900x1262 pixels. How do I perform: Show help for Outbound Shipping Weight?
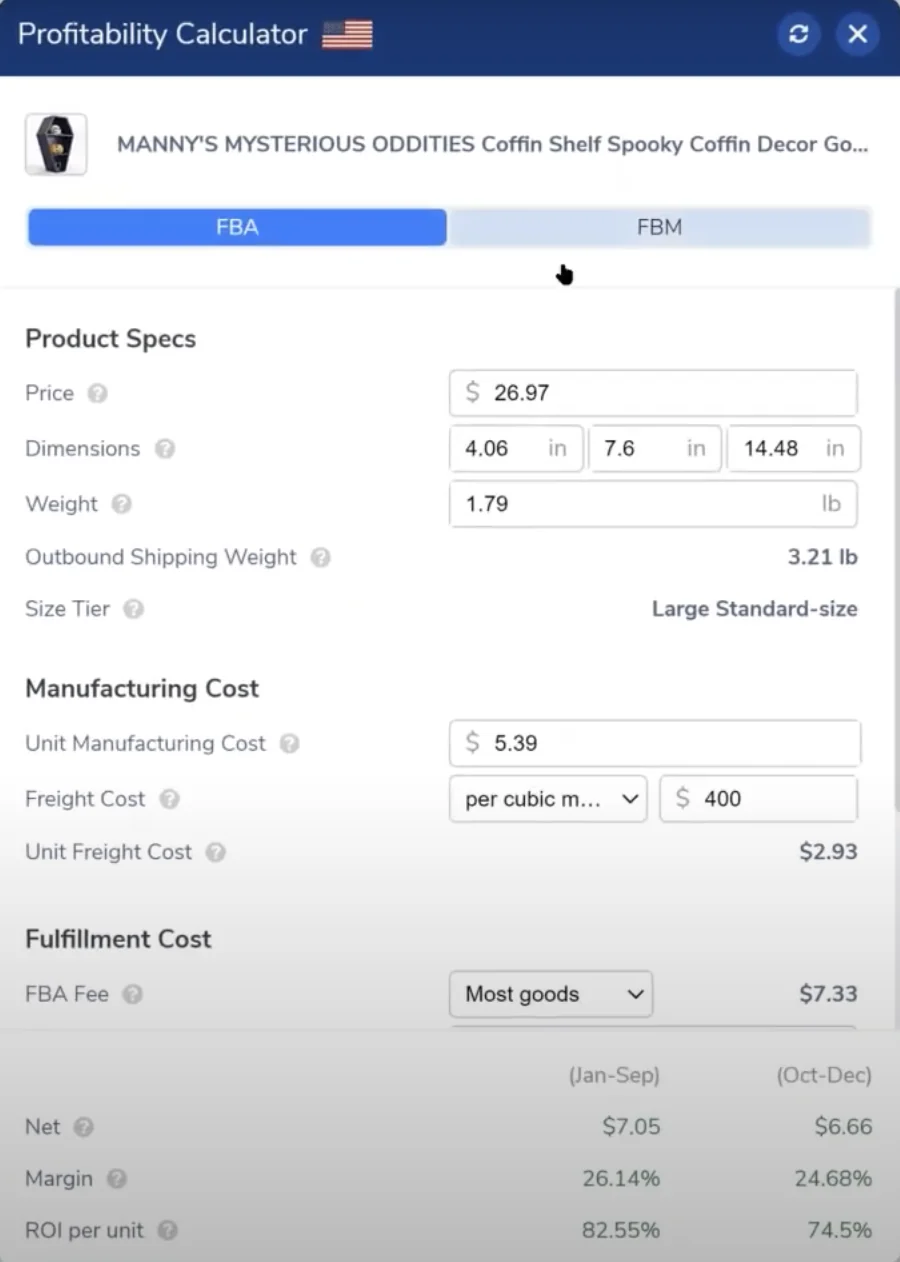(x=320, y=557)
